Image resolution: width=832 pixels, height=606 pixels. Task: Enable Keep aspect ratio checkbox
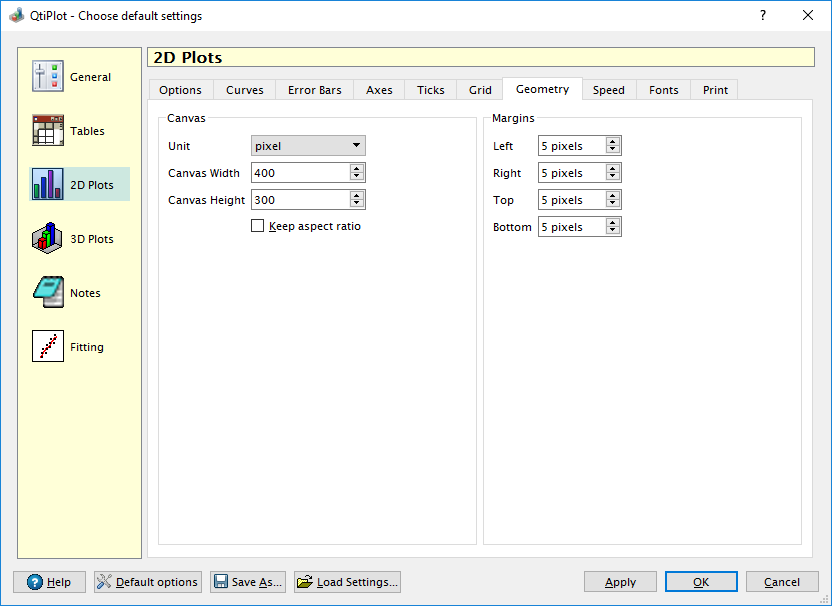(x=258, y=226)
